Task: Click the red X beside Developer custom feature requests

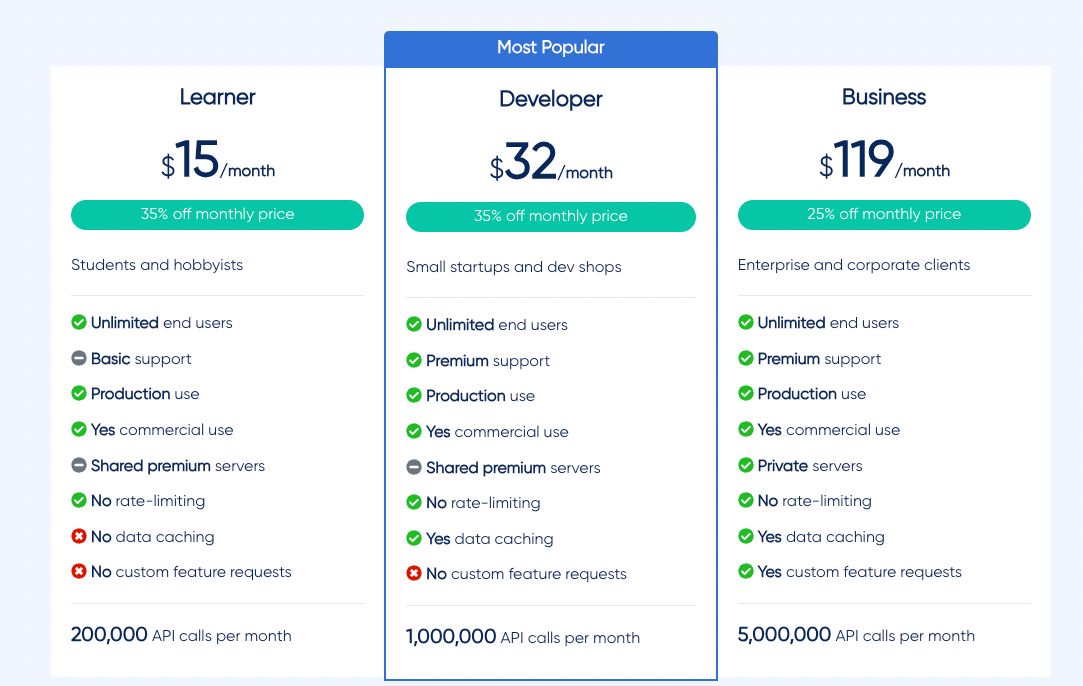Action: (414, 574)
